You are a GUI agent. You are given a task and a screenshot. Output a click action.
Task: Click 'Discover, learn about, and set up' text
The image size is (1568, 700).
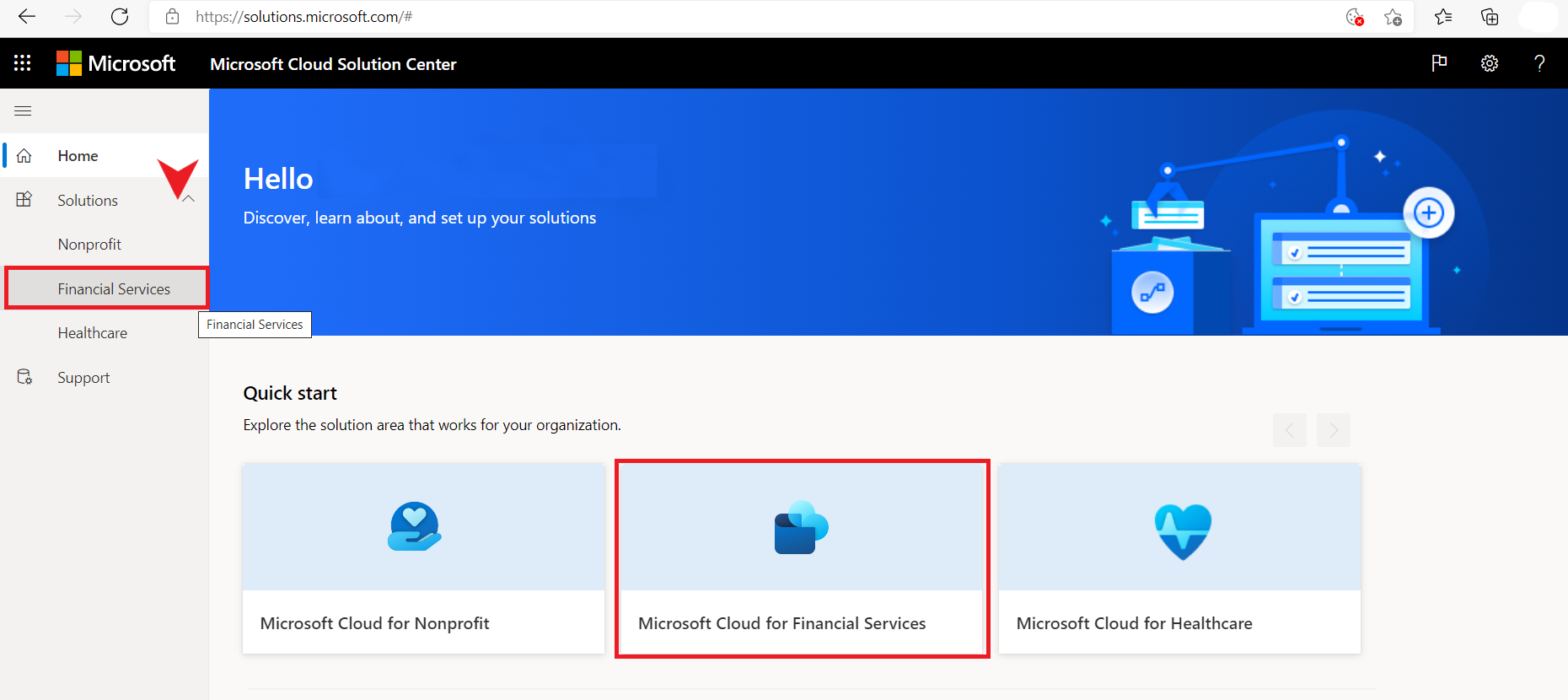coord(420,218)
